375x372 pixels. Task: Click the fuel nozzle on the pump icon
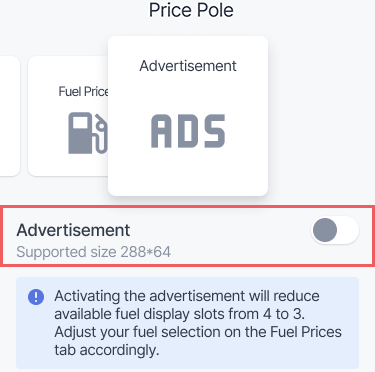pos(101,133)
